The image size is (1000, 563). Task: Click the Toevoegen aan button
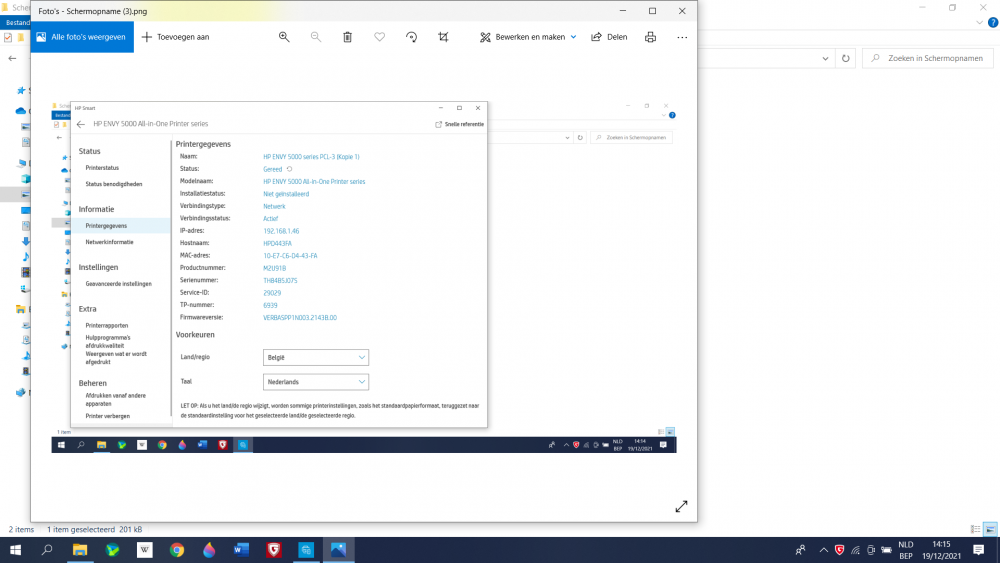click(x=175, y=37)
